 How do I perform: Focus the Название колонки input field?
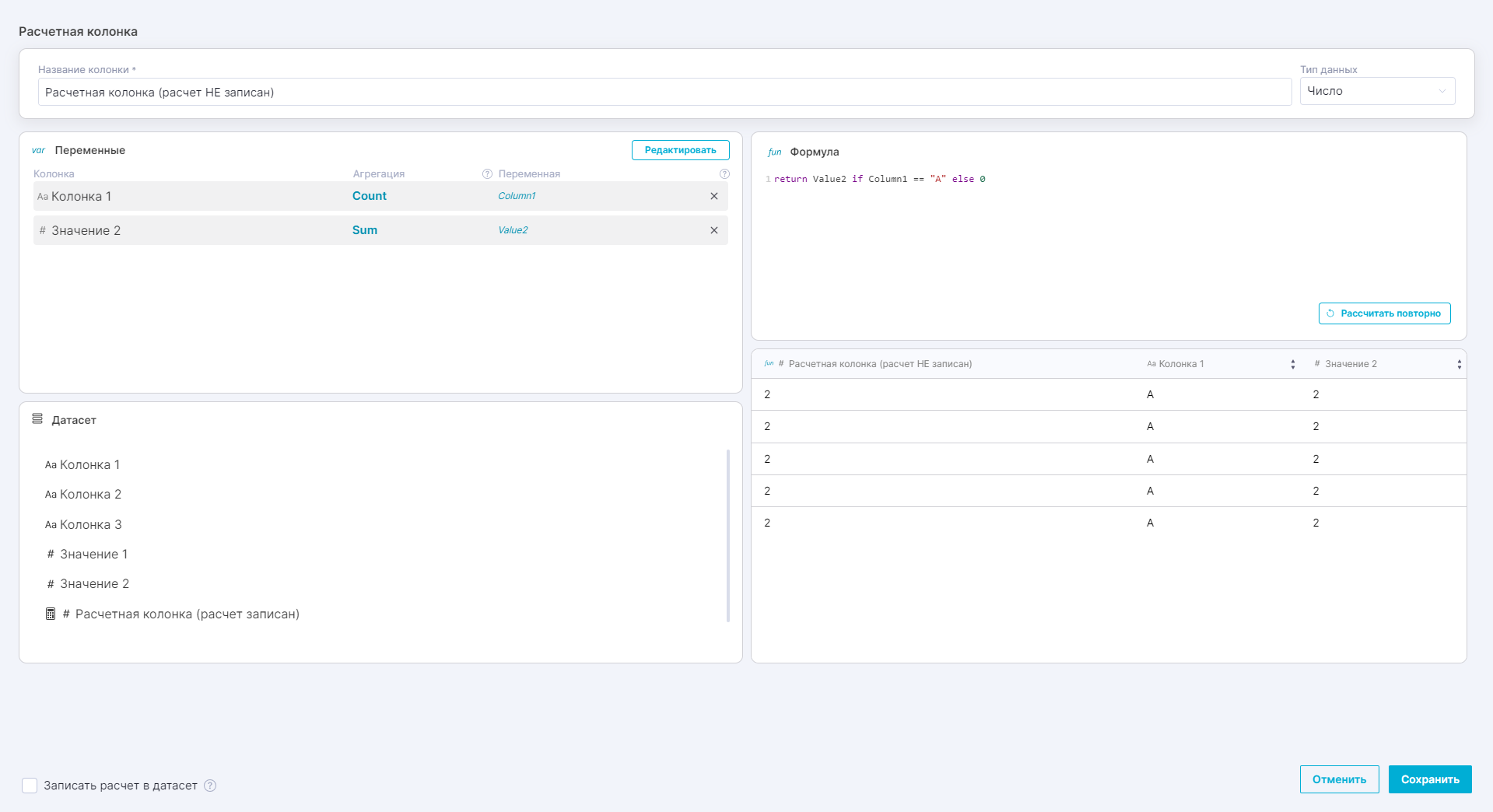(664, 92)
